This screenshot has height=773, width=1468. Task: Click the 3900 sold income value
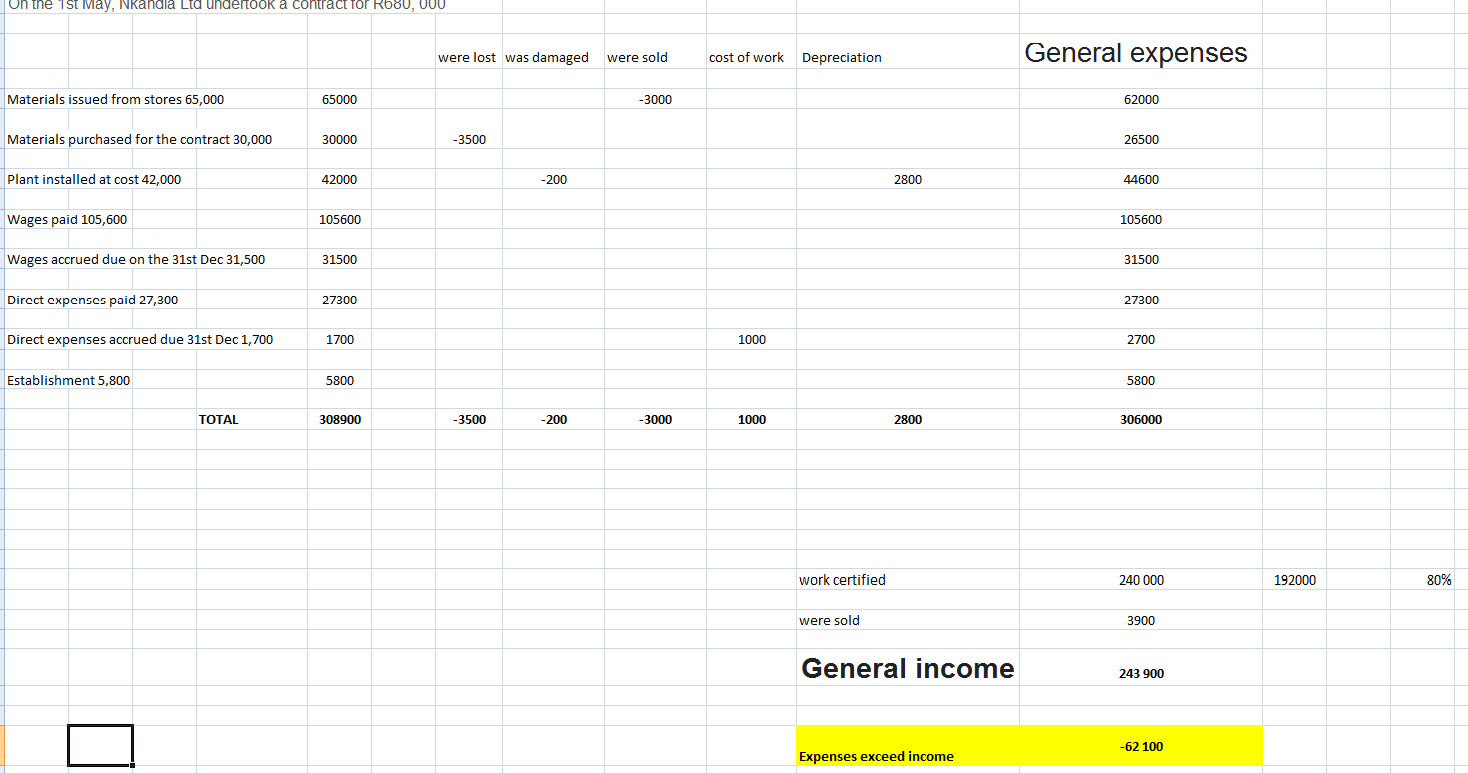click(1141, 621)
